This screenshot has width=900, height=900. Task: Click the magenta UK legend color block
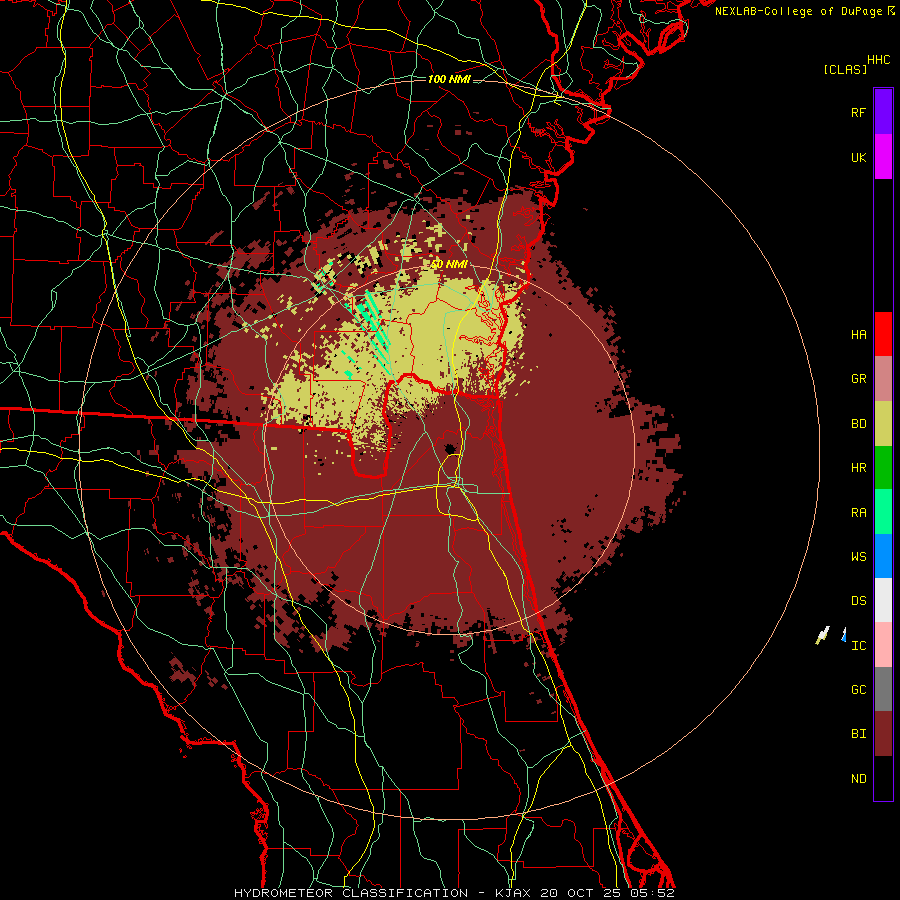coord(883,156)
